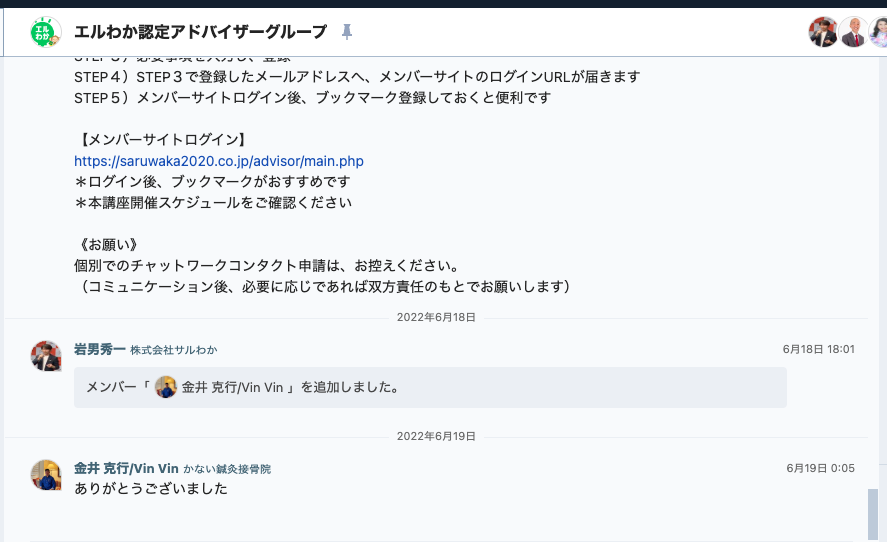Open first member avatar in header
The image size is (887, 542).
click(x=823, y=32)
